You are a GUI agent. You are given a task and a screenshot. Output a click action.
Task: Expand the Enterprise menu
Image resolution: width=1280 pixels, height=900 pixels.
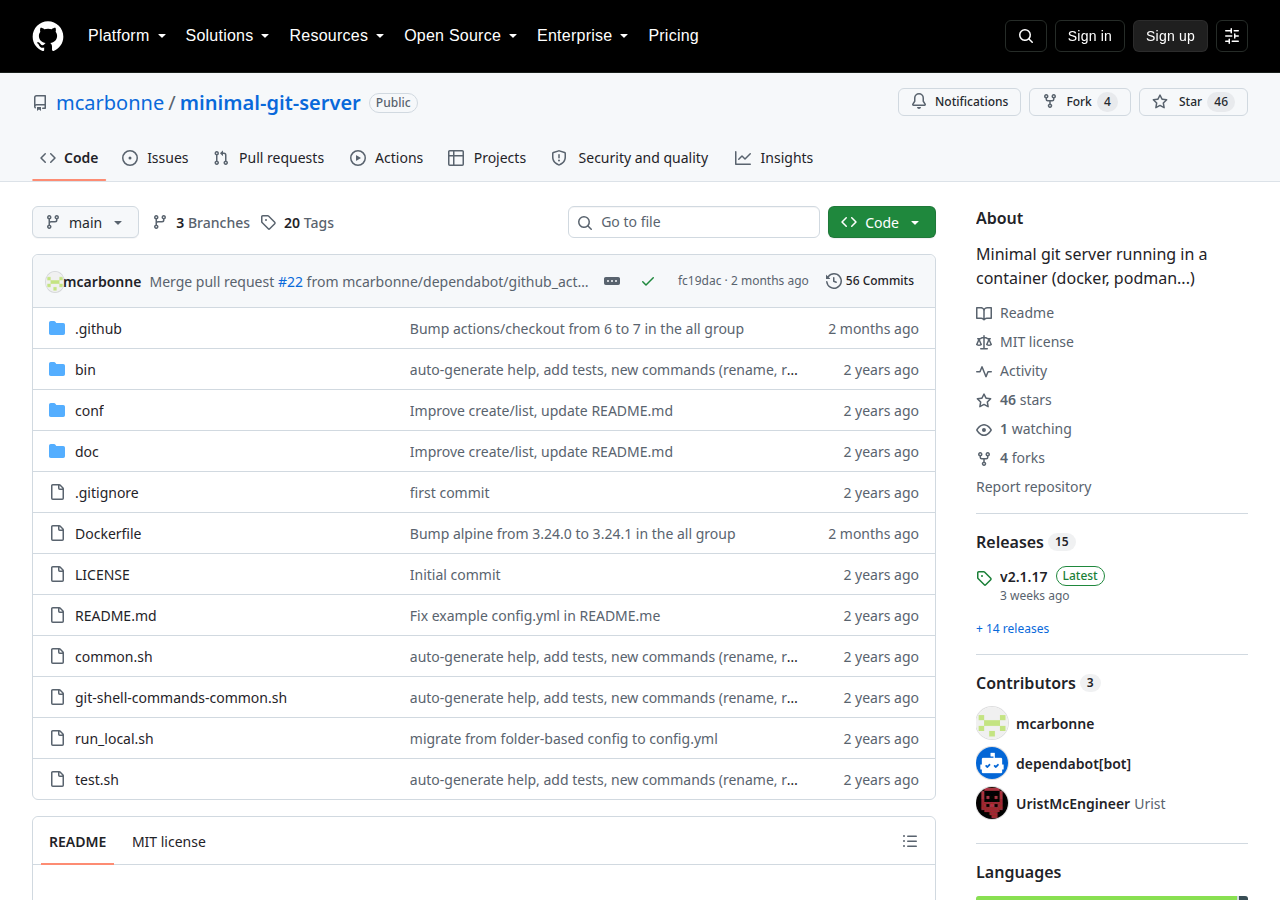(x=582, y=36)
